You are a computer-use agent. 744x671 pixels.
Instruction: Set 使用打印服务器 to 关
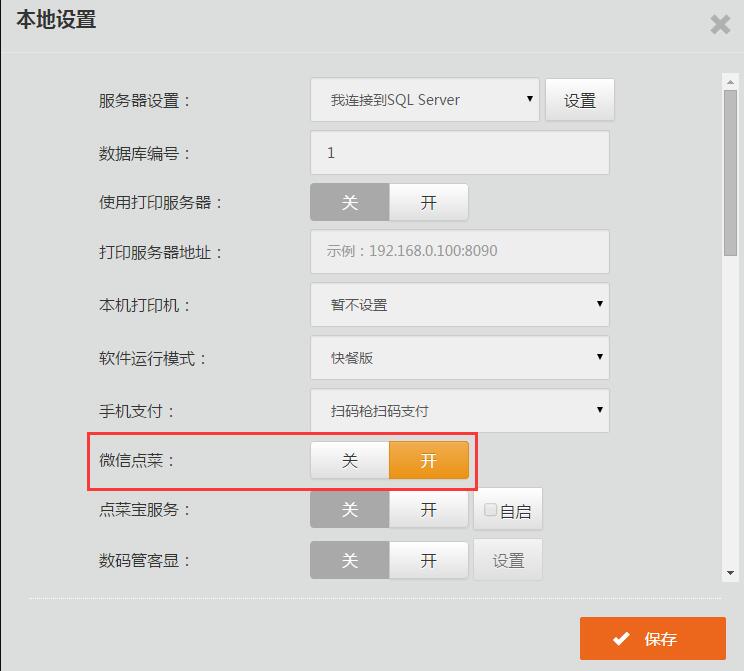[349, 203]
